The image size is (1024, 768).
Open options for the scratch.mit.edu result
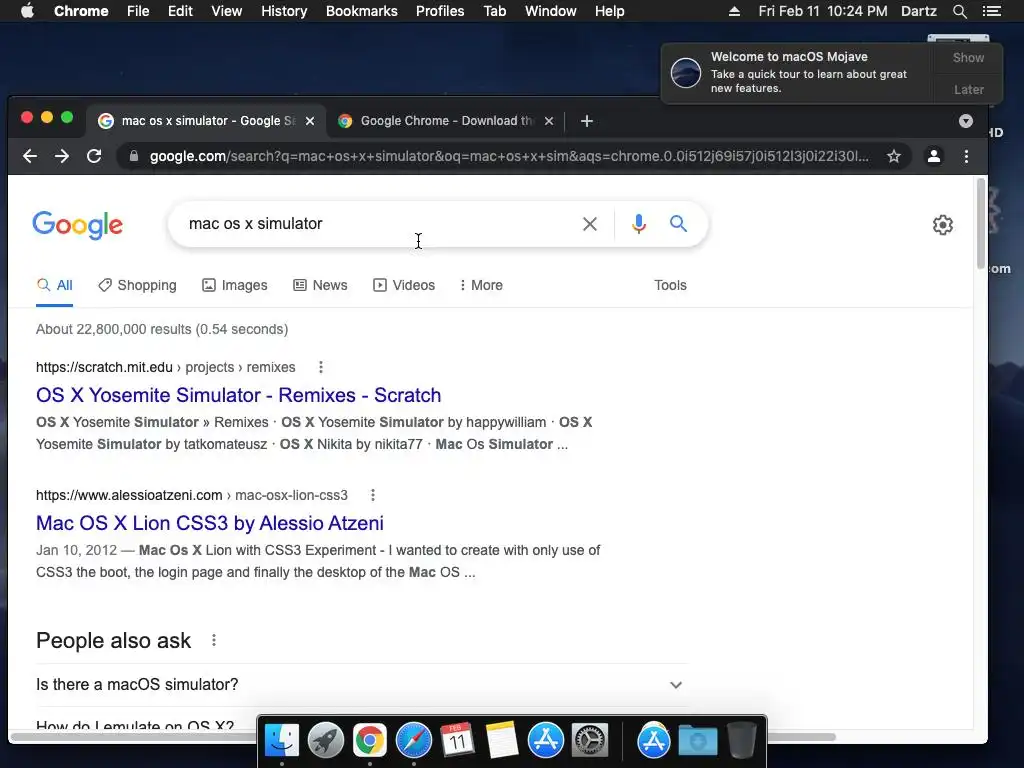click(321, 367)
